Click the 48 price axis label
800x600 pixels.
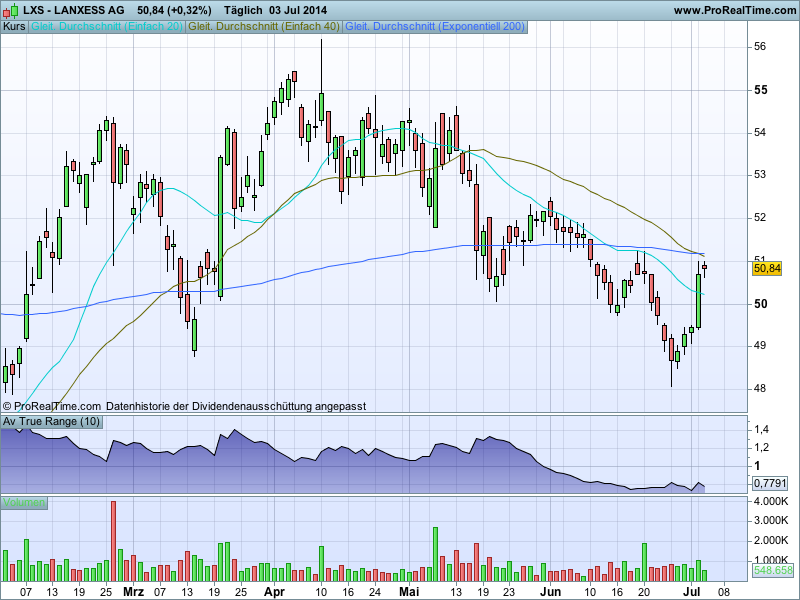(760, 389)
